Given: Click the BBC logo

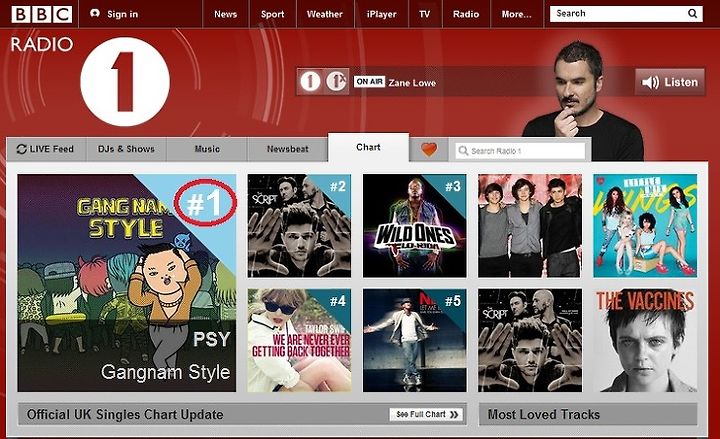Looking at the screenshot, I should tap(42, 14).
